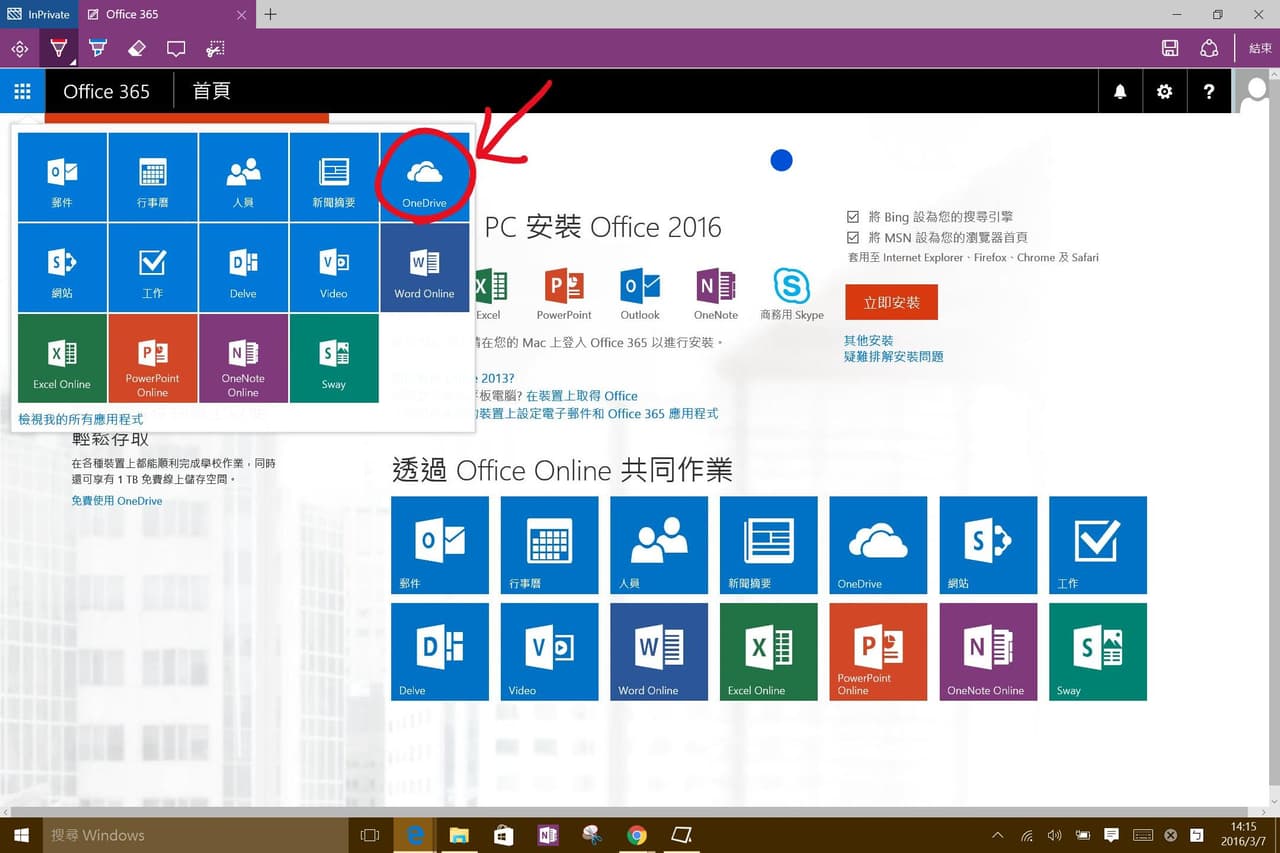Open 郵件 tile in the app launcher panel
Screen dimensions: 1280x853
[62, 177]
